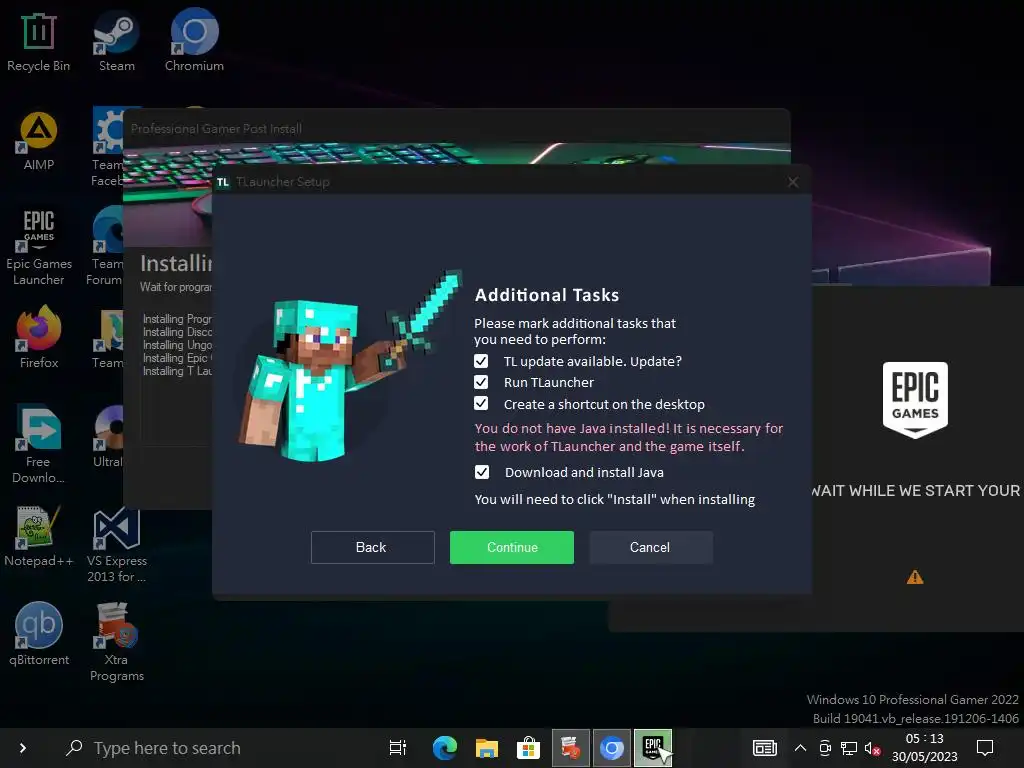
Task: Close the TLauncher Setup window
Action: (x=793, y=182)
